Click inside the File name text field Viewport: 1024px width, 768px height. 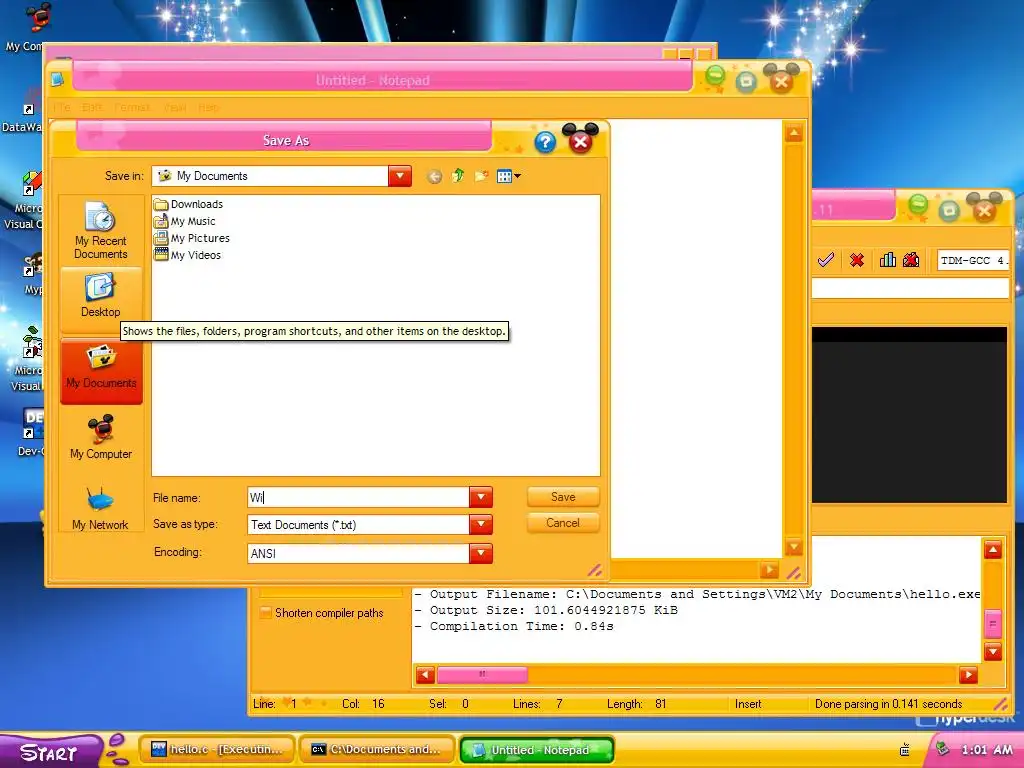point(359,497)
